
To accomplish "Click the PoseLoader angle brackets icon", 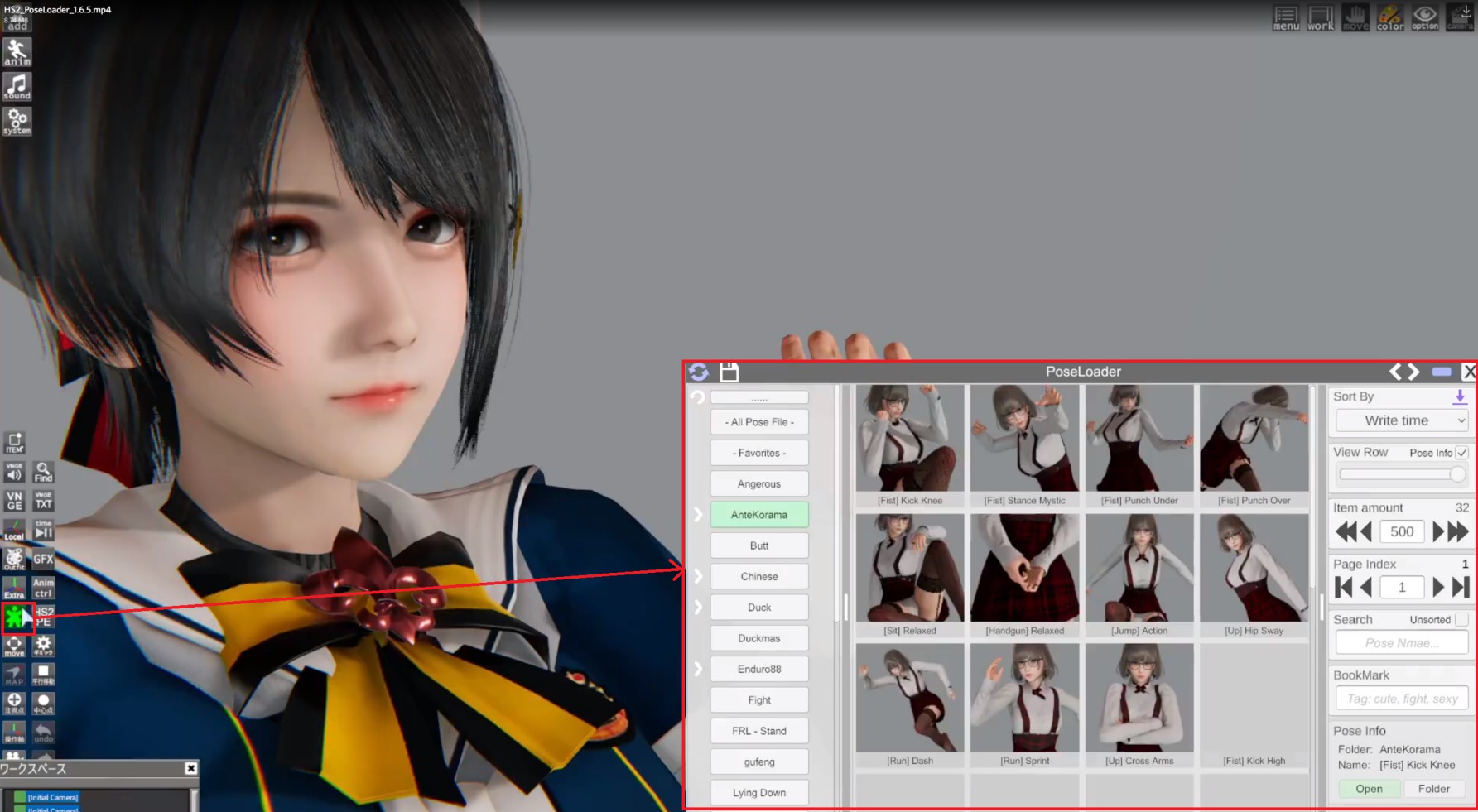I will click(1404, 372).
